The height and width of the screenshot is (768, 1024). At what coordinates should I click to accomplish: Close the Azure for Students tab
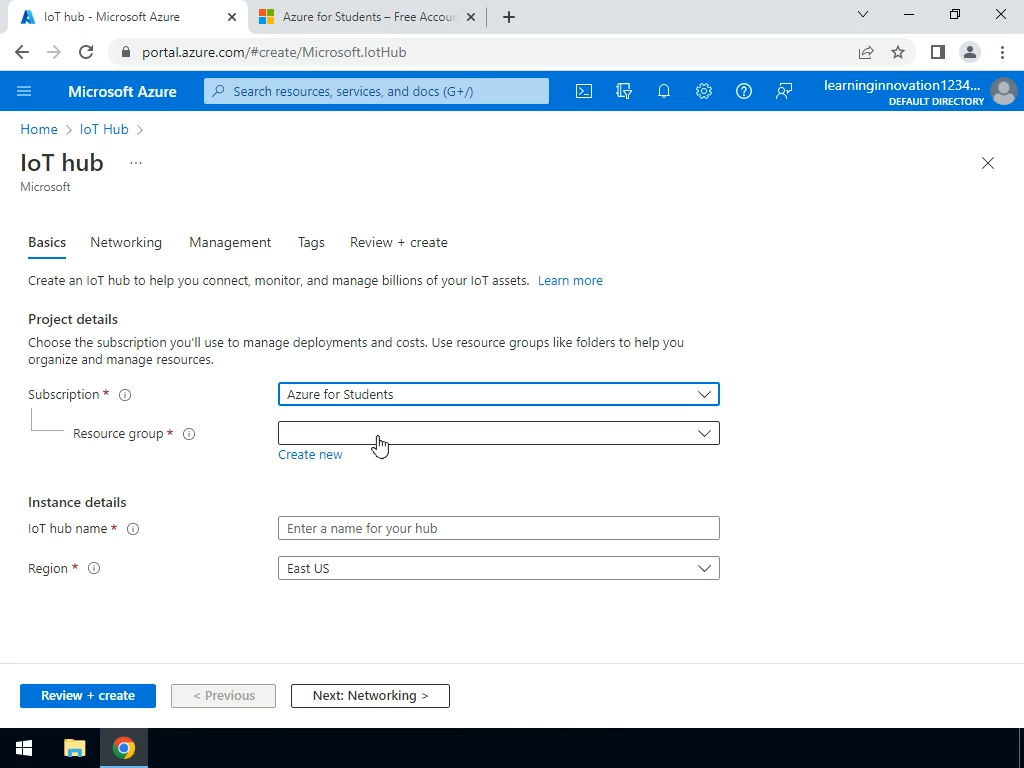(472, 17)
